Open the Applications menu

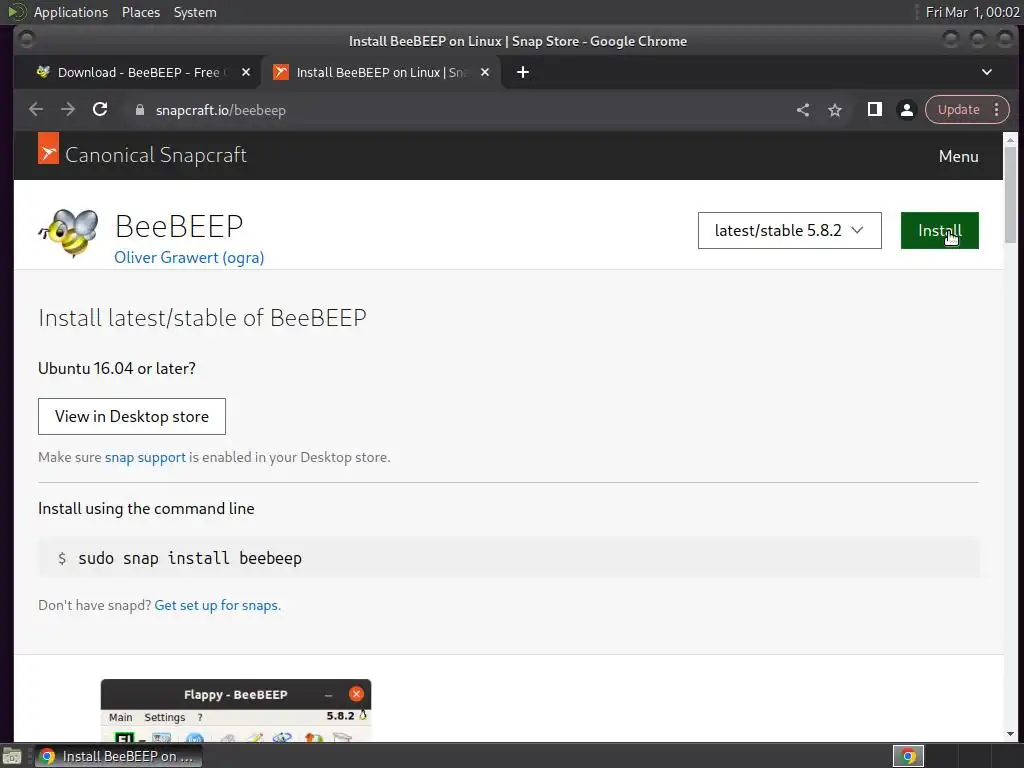click(71, 12)
